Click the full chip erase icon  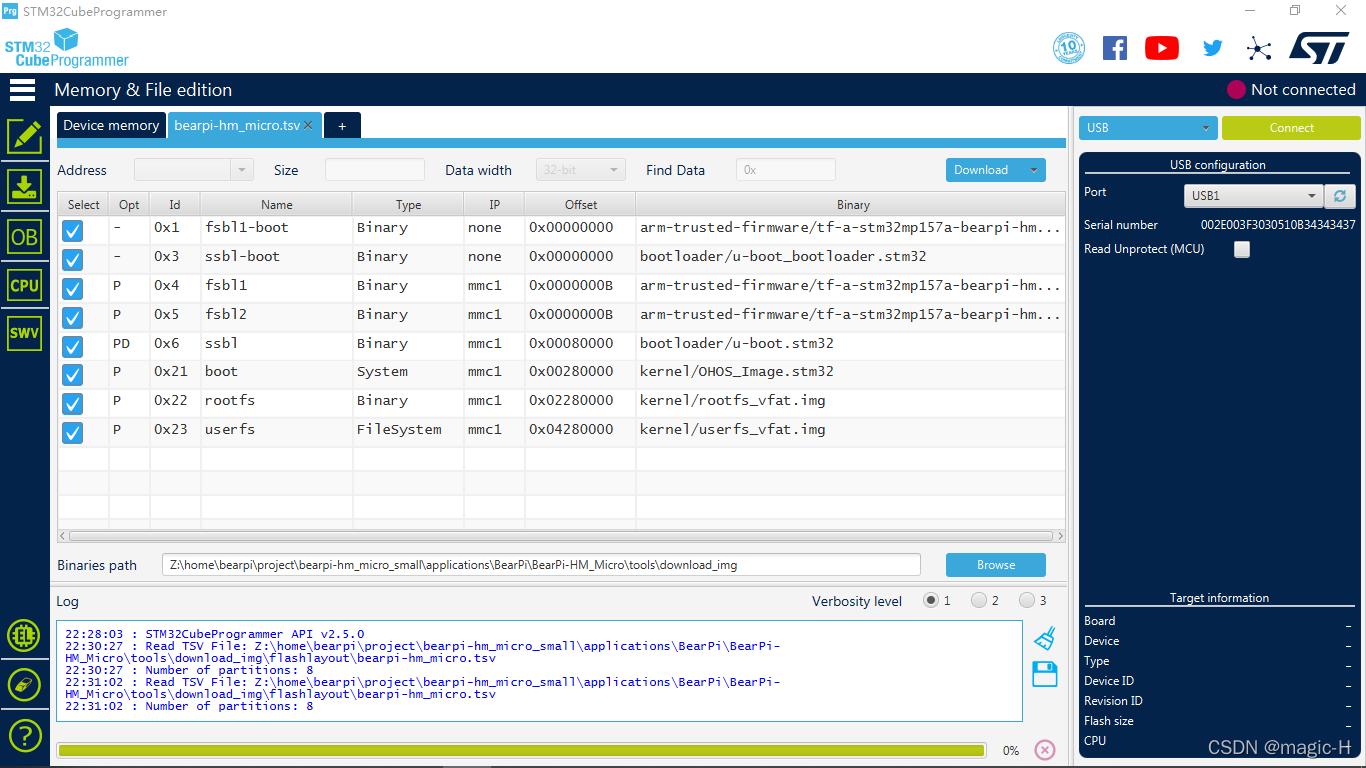point(24,685)
